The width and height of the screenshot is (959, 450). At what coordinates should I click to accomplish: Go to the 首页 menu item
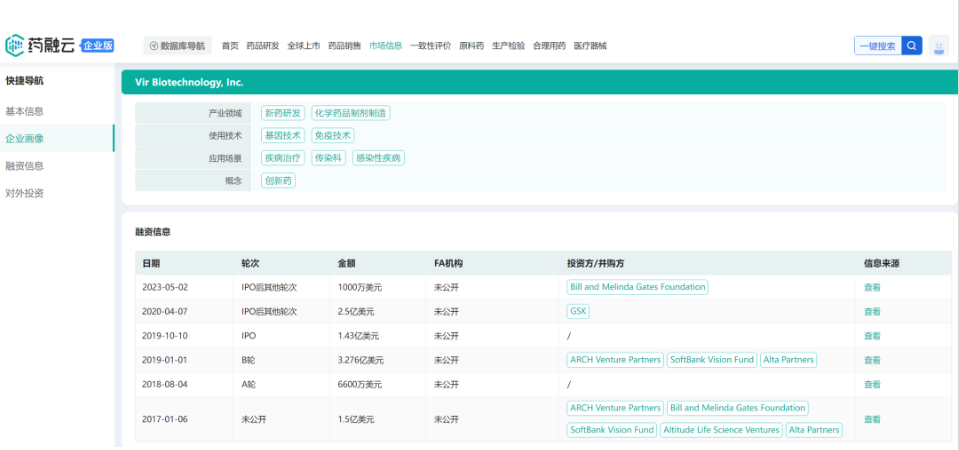click(230, 46)
